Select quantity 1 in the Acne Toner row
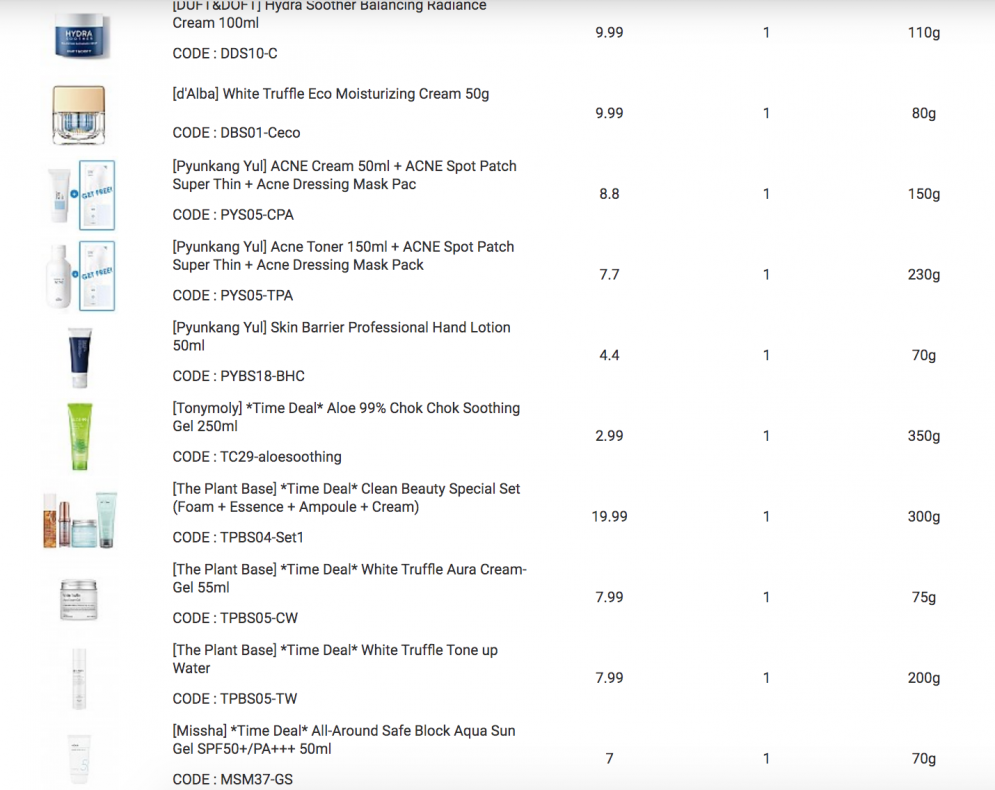Image resolution: width=995 pixels, height=790 pixels. 767,274
